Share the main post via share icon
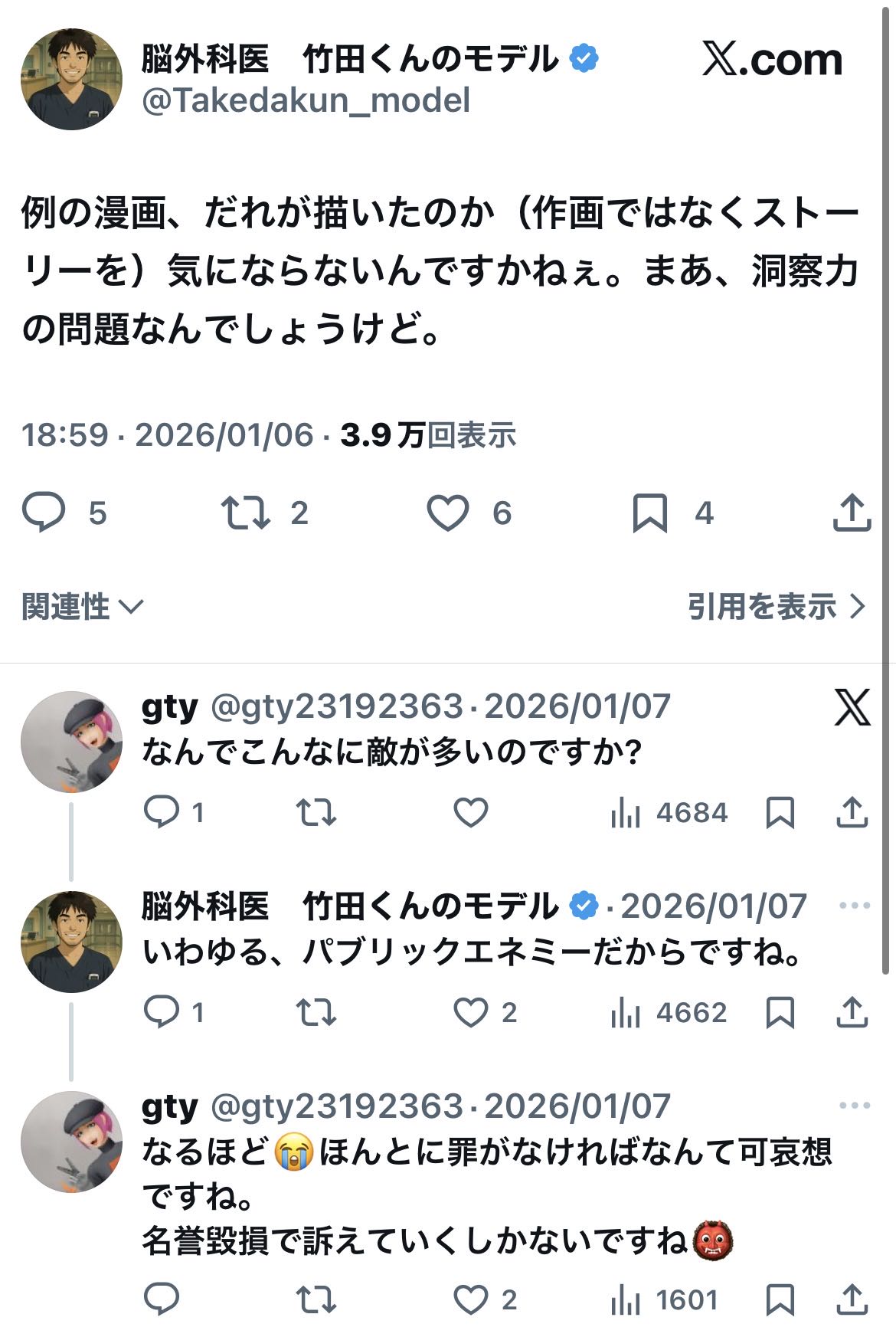This screenshot has width=896, height=1337. (852, 513)
